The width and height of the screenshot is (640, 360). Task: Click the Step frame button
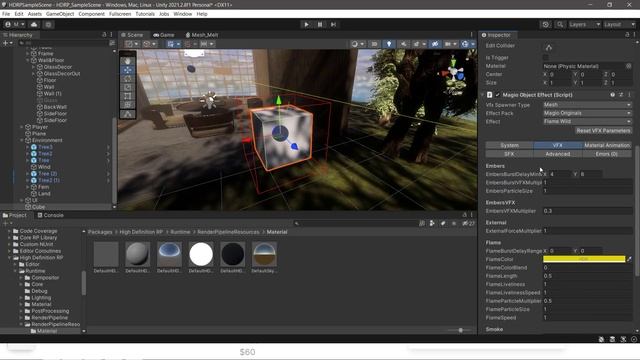click(x=333, y=24)
